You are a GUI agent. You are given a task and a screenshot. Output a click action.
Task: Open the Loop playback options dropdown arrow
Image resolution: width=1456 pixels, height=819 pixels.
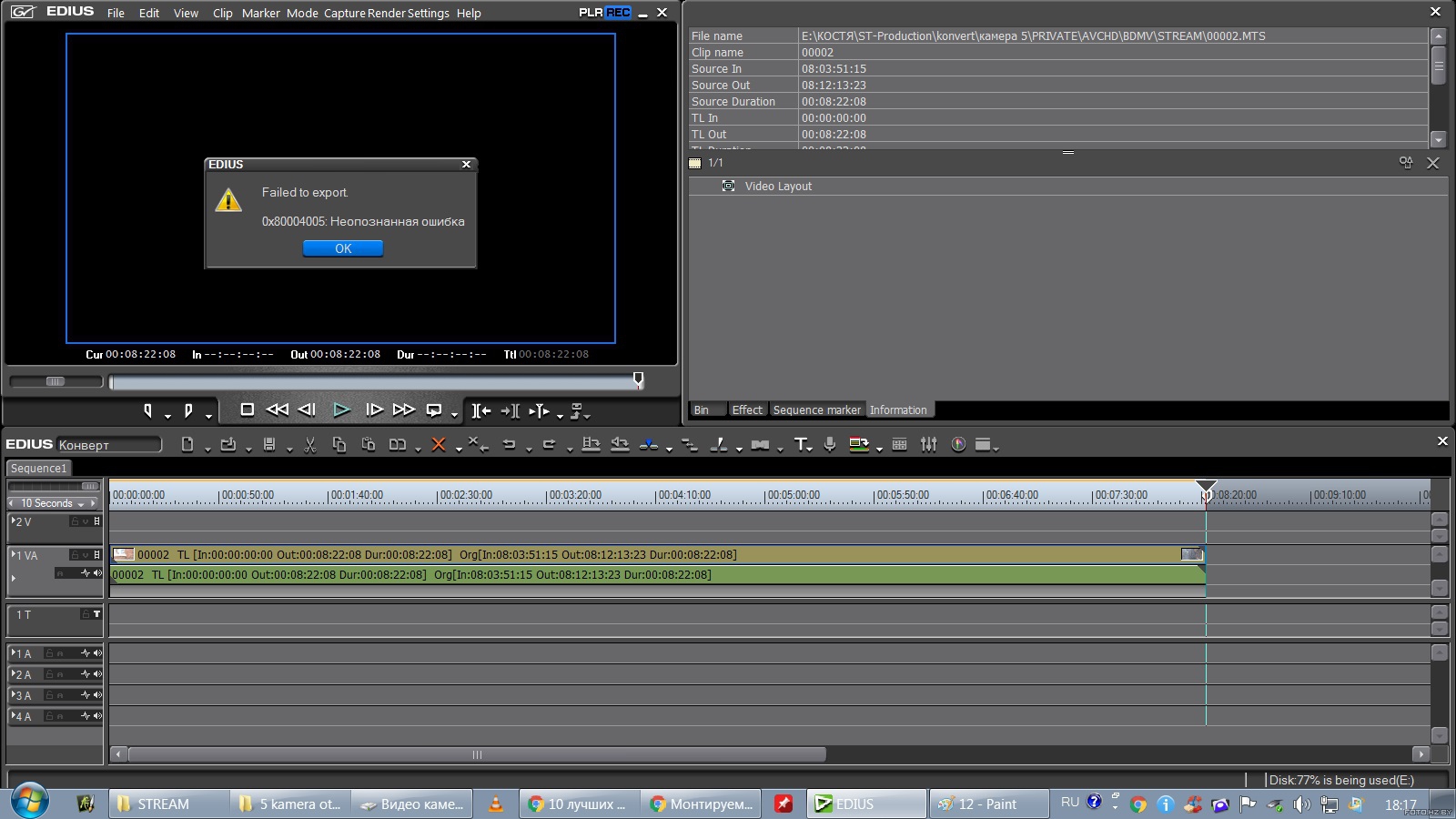pyautogui.click(x=454, y=415)
